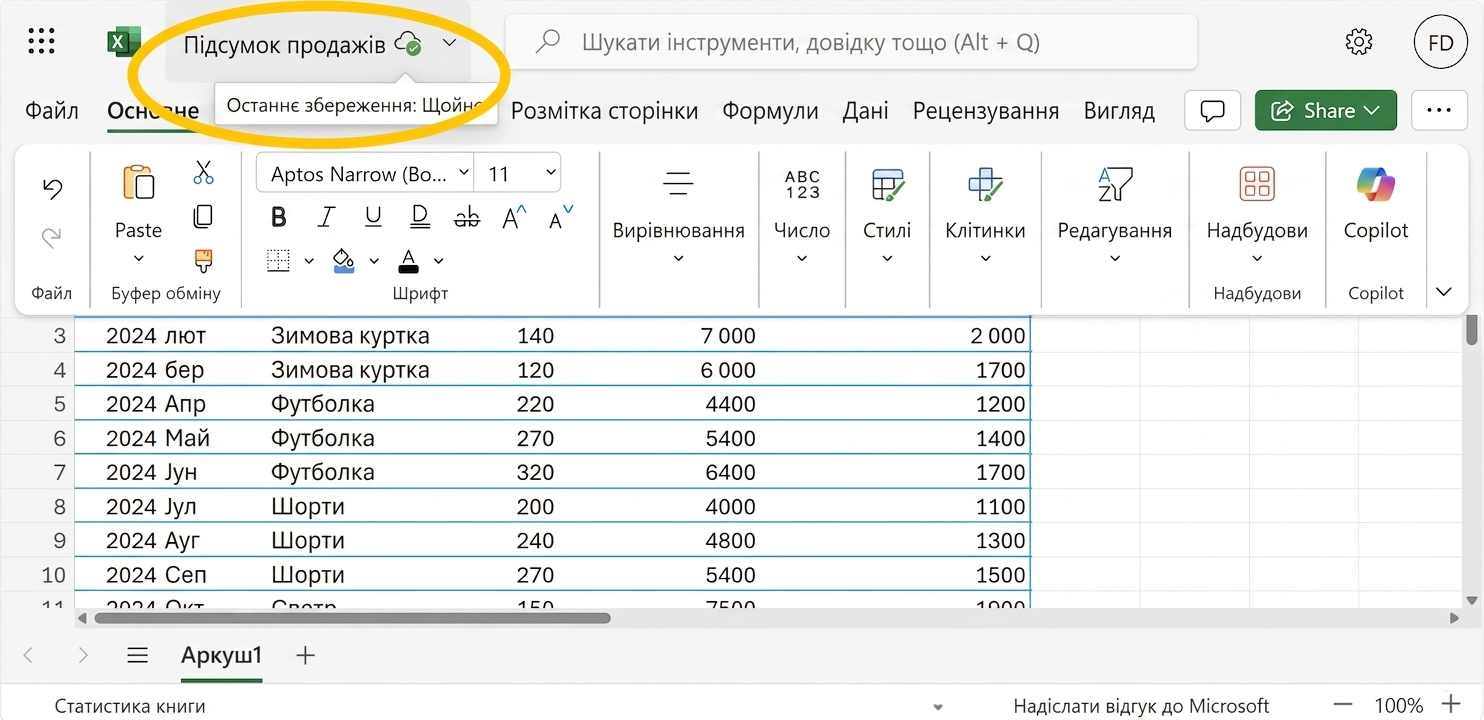Image resolution: width=1484 pixels, height=720 pixels.
Task: Click the horizontal scrollbar thumb
Action: click(x=351, y=619)
